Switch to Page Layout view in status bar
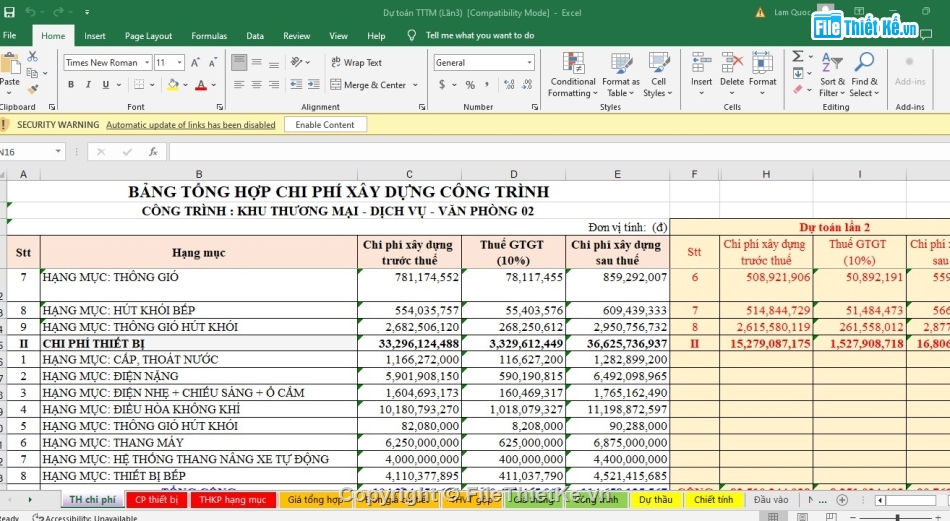The height and width of the screenshot is (521, 950). coord(803,517)
